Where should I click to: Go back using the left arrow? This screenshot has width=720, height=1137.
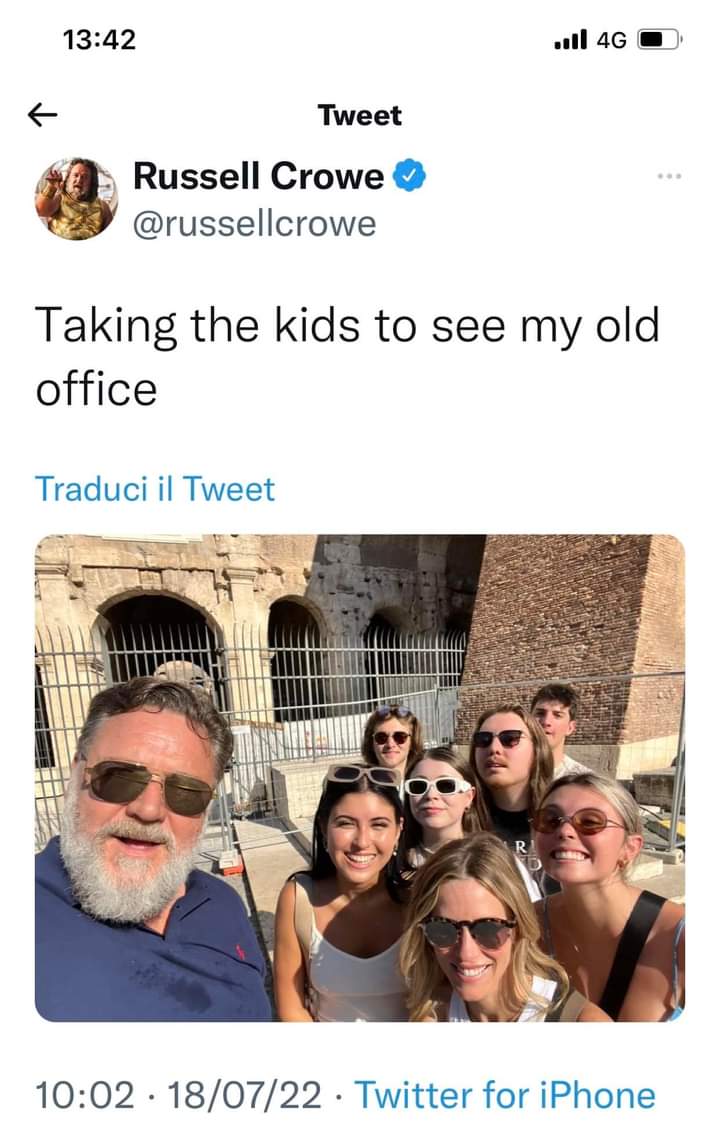[42, 116]
